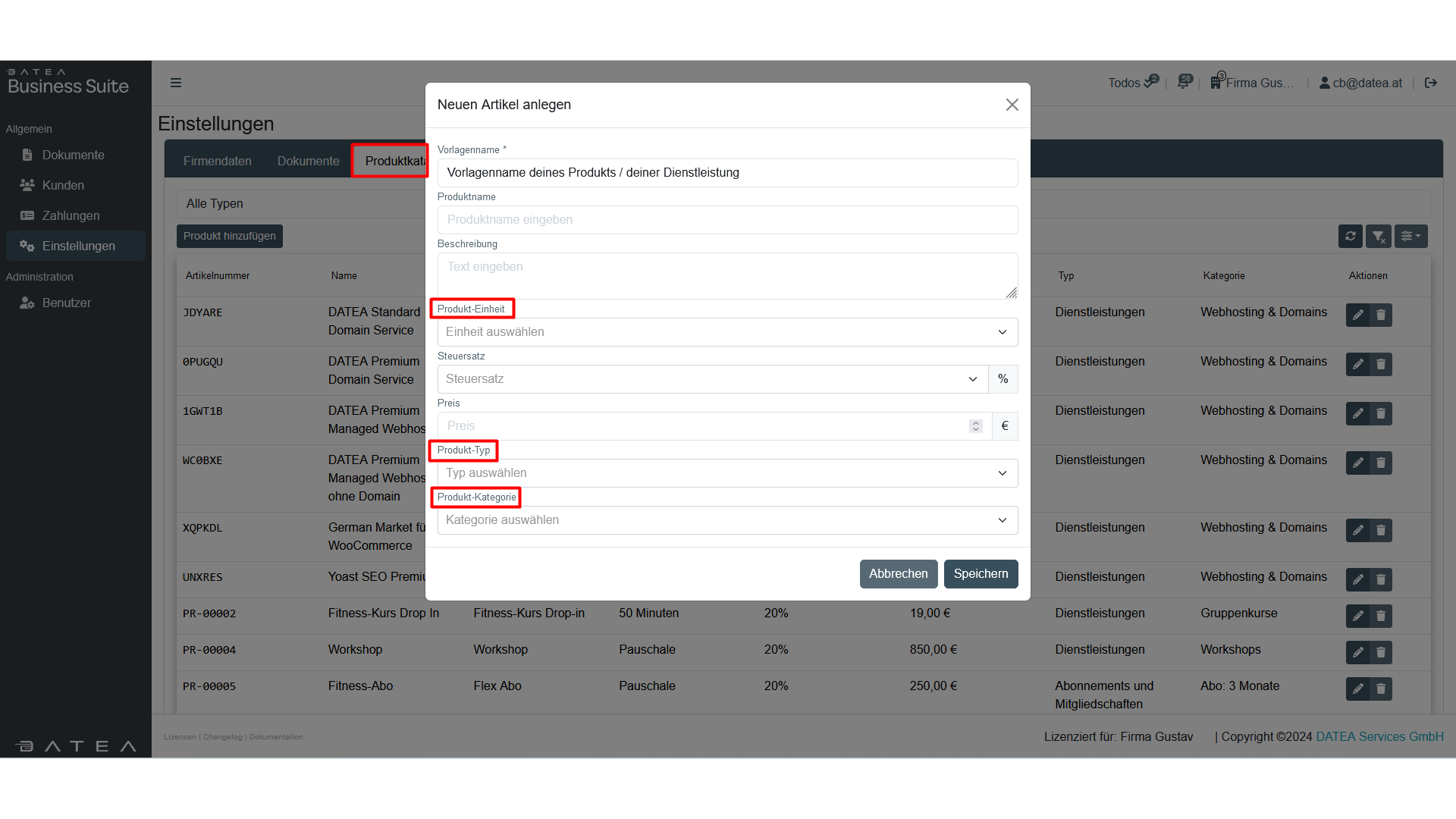The height and width of the screenshot is (819, 1456).
Task: Click the Produktname input field
Action: click(x=726, y=220)
